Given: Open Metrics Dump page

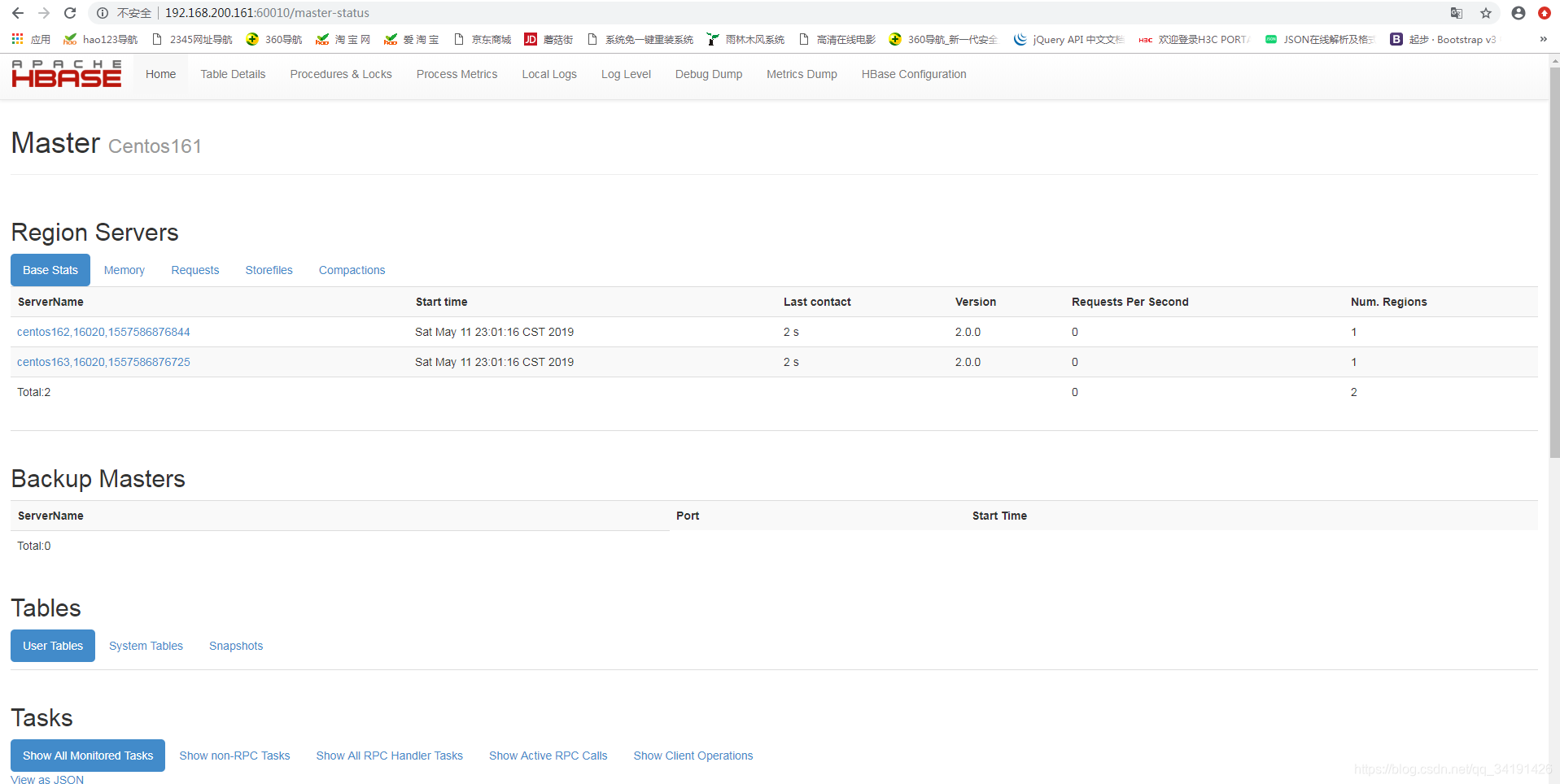Looking at the screenshot, I should pos(802,74).
